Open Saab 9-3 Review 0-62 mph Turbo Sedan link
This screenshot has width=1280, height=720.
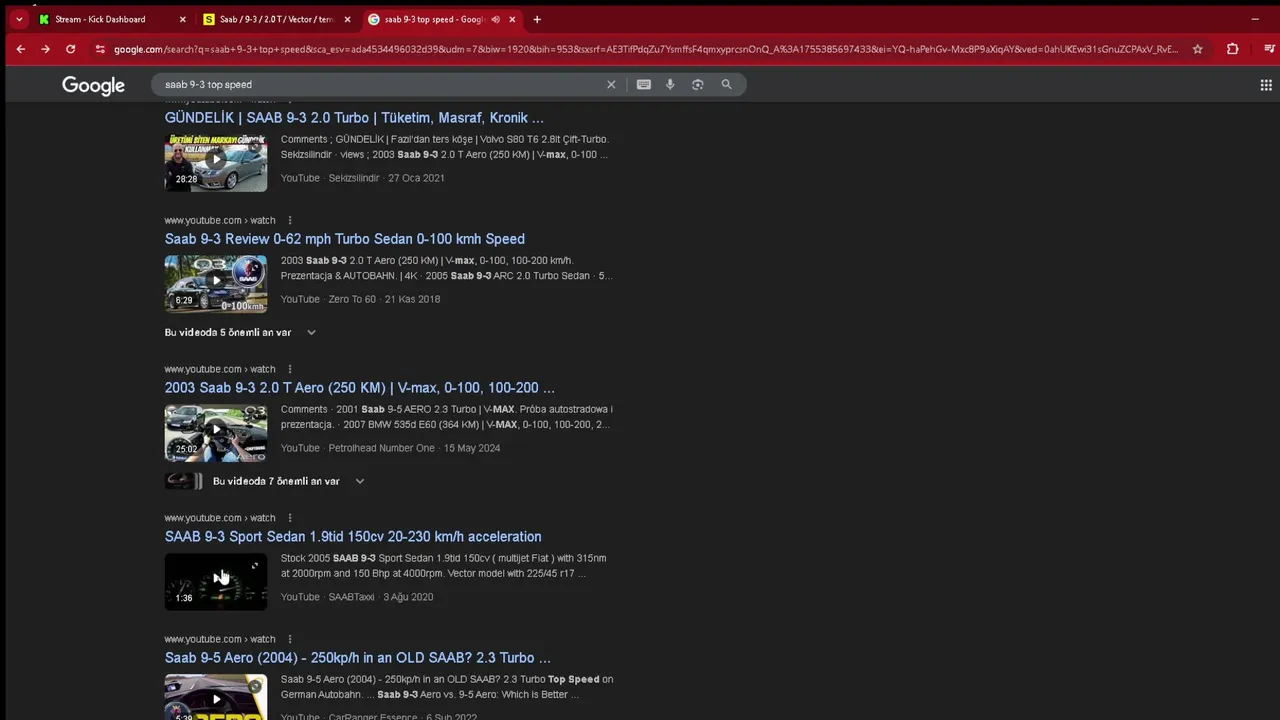345,239
